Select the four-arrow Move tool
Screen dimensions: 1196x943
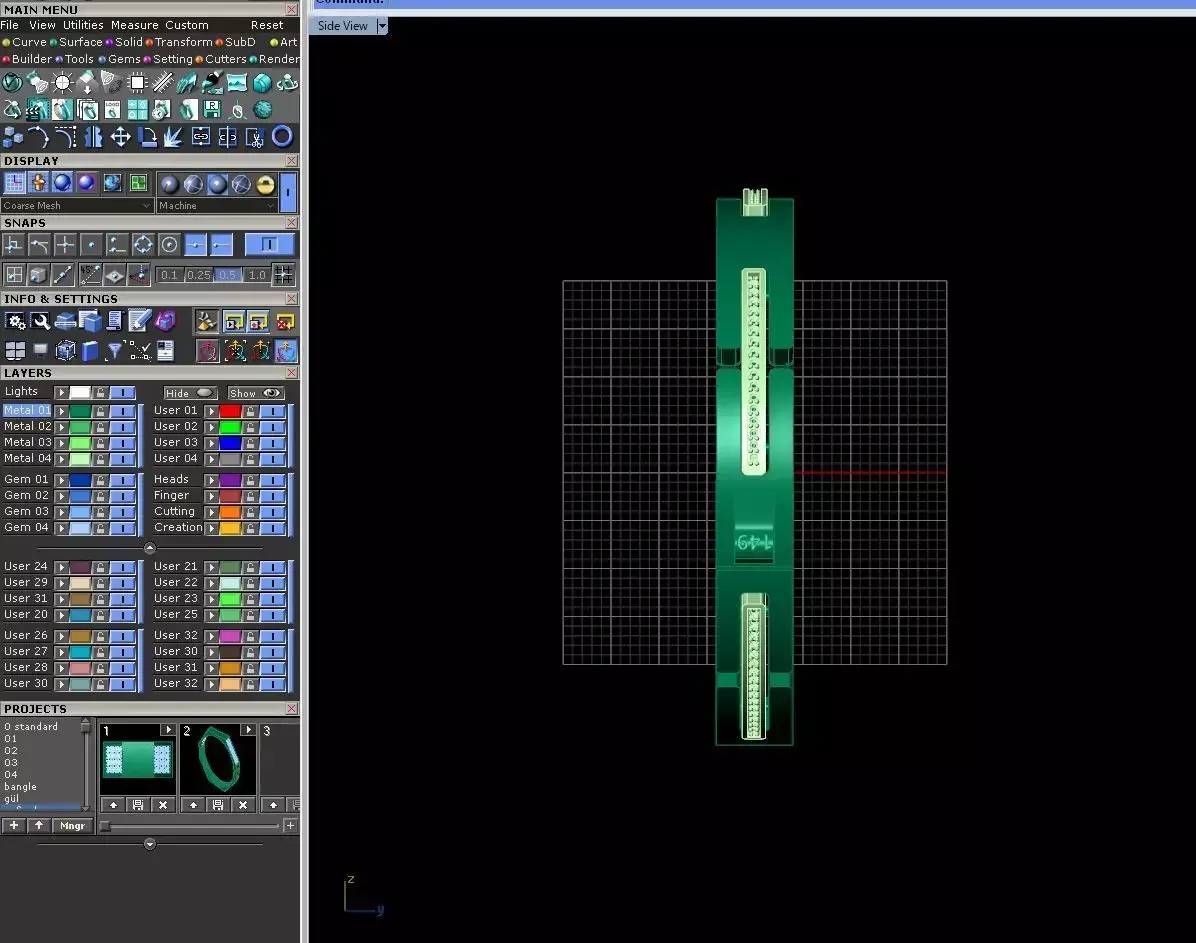coord(121,137)
